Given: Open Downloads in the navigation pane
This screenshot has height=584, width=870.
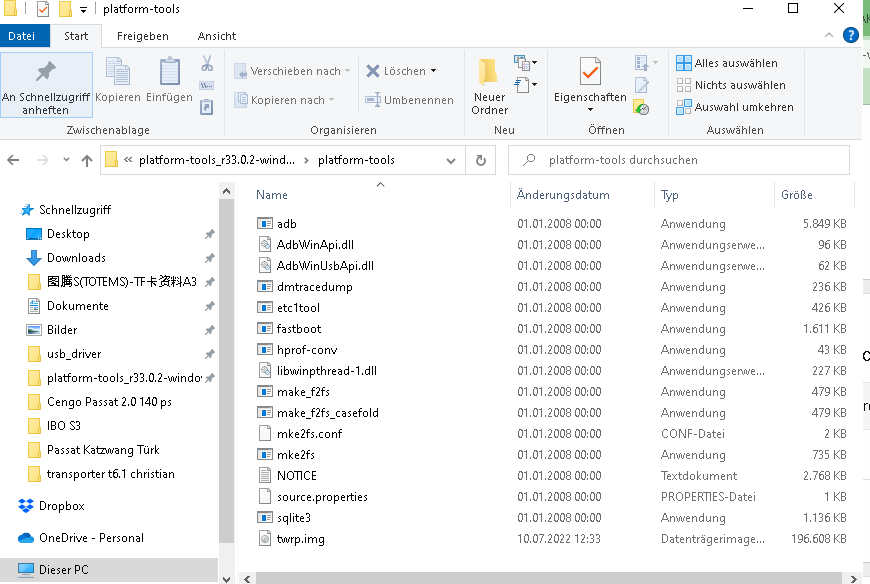Looking at the screenshot, I should click(x=66, y=258).
